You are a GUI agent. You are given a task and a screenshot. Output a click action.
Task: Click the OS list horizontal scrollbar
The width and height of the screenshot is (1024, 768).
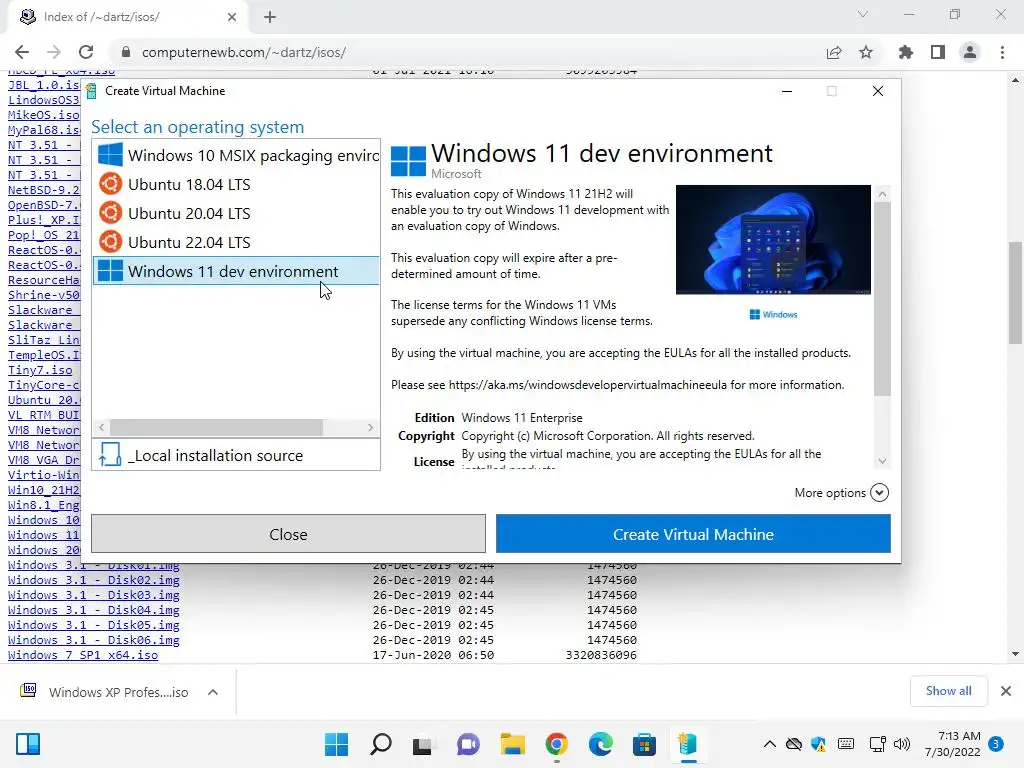point(216,427)
